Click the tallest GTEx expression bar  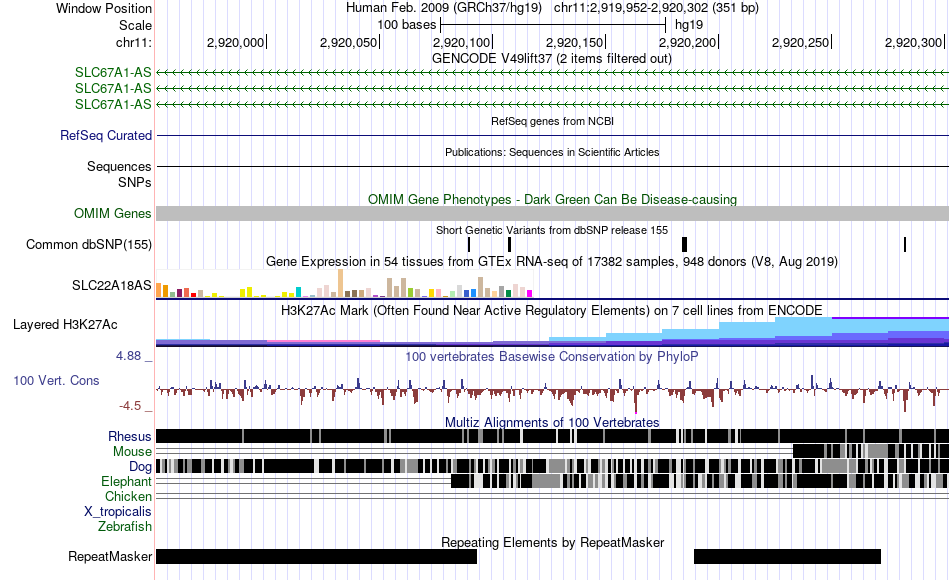pyautogui.click(x=340, y=282)
